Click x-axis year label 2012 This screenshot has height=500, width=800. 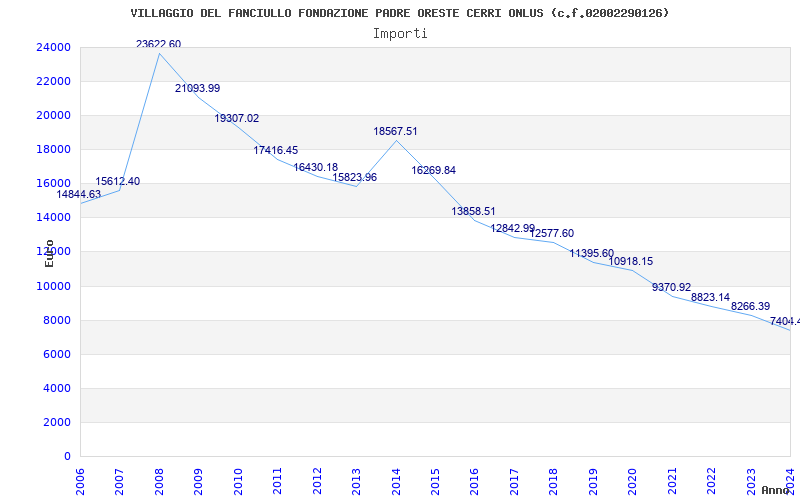click(317, 481)
